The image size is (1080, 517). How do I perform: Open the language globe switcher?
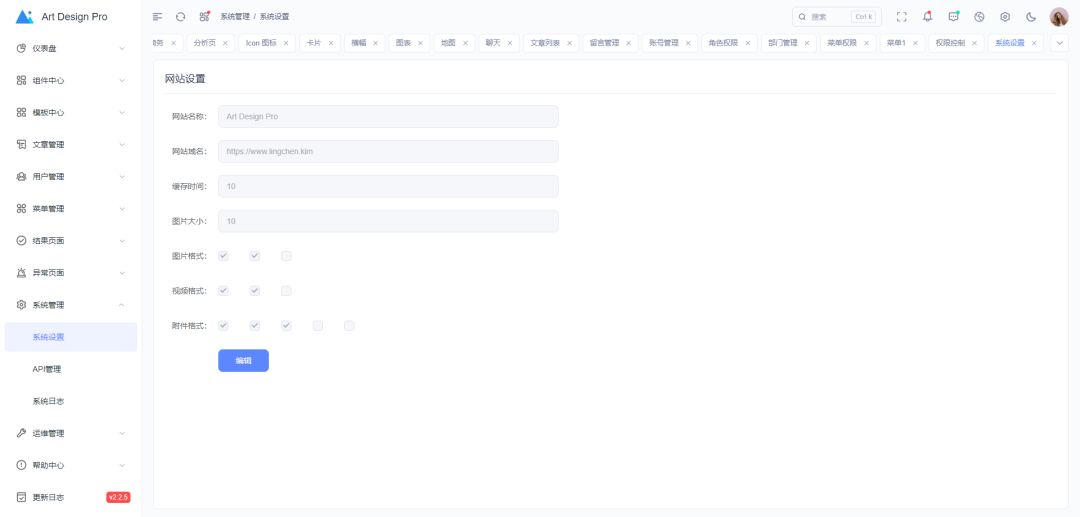click(x=979, y=17)
